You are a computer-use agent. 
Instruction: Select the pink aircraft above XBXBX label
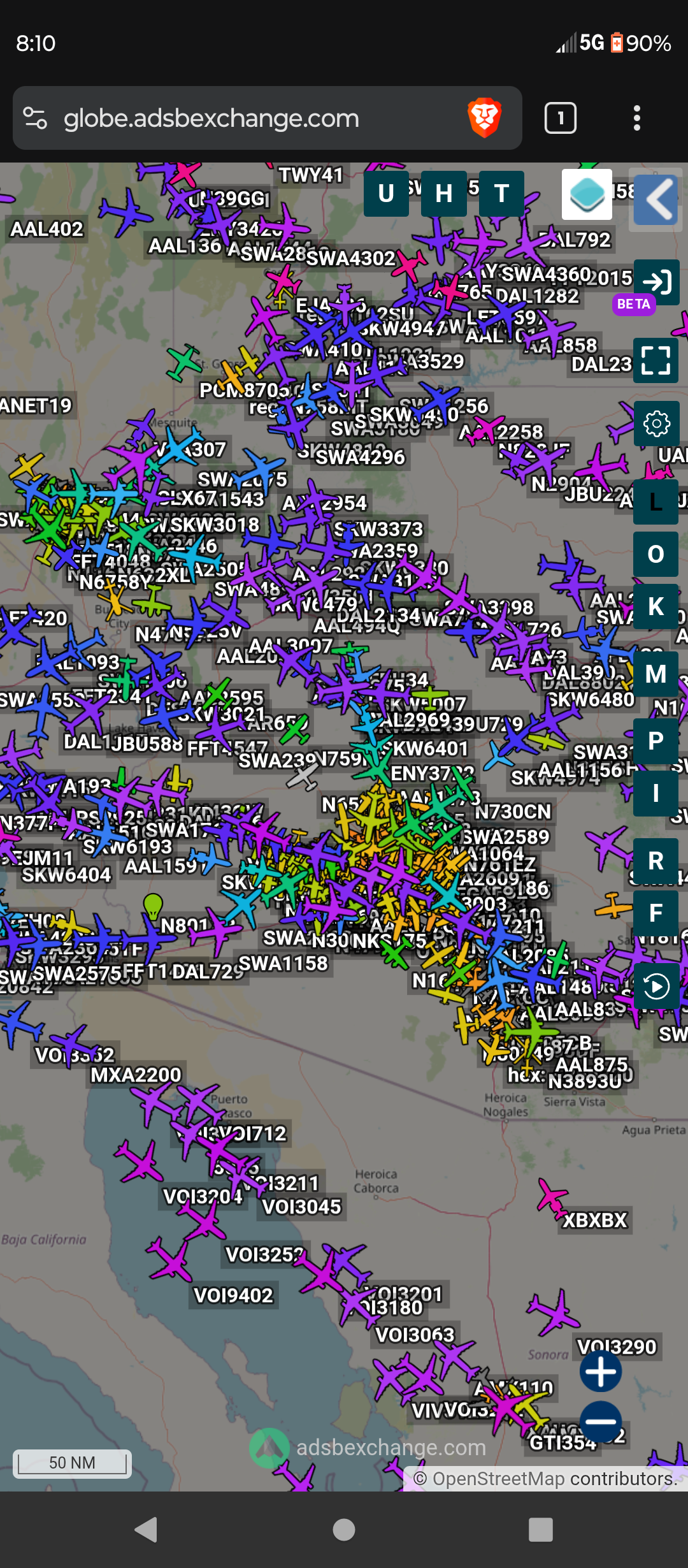[x=552, y=1198]
